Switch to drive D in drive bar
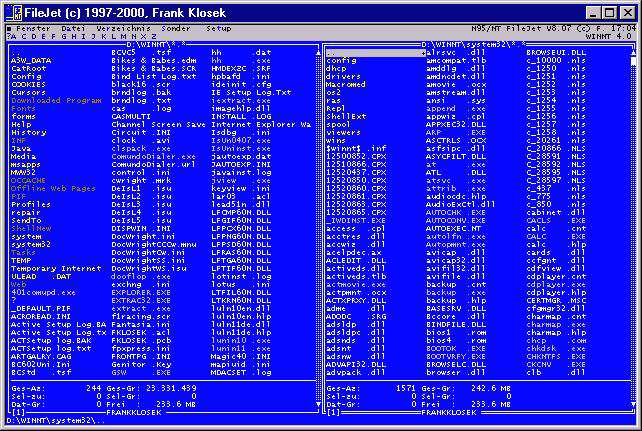The image size is (642, 431). 34,36
